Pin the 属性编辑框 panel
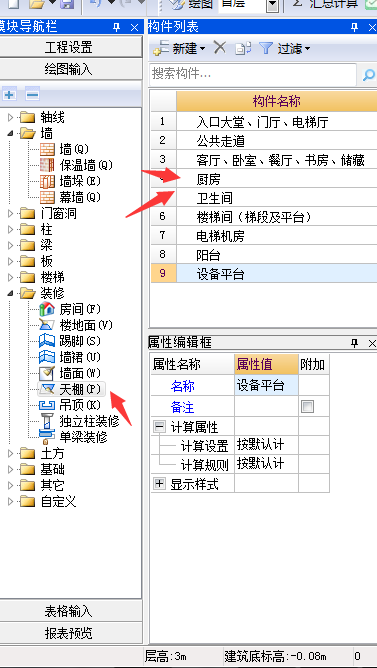This screenshot has width=377, height=668. 354,343
